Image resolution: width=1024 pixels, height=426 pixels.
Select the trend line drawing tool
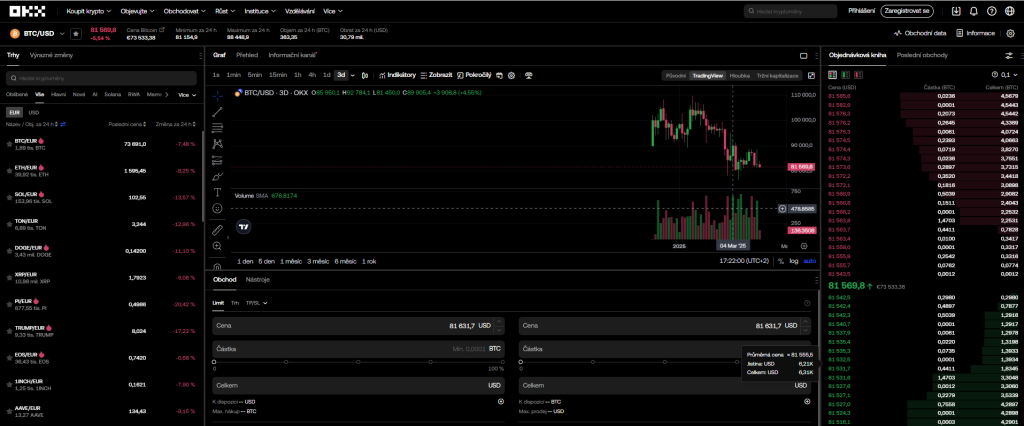(x=217, y=112)
